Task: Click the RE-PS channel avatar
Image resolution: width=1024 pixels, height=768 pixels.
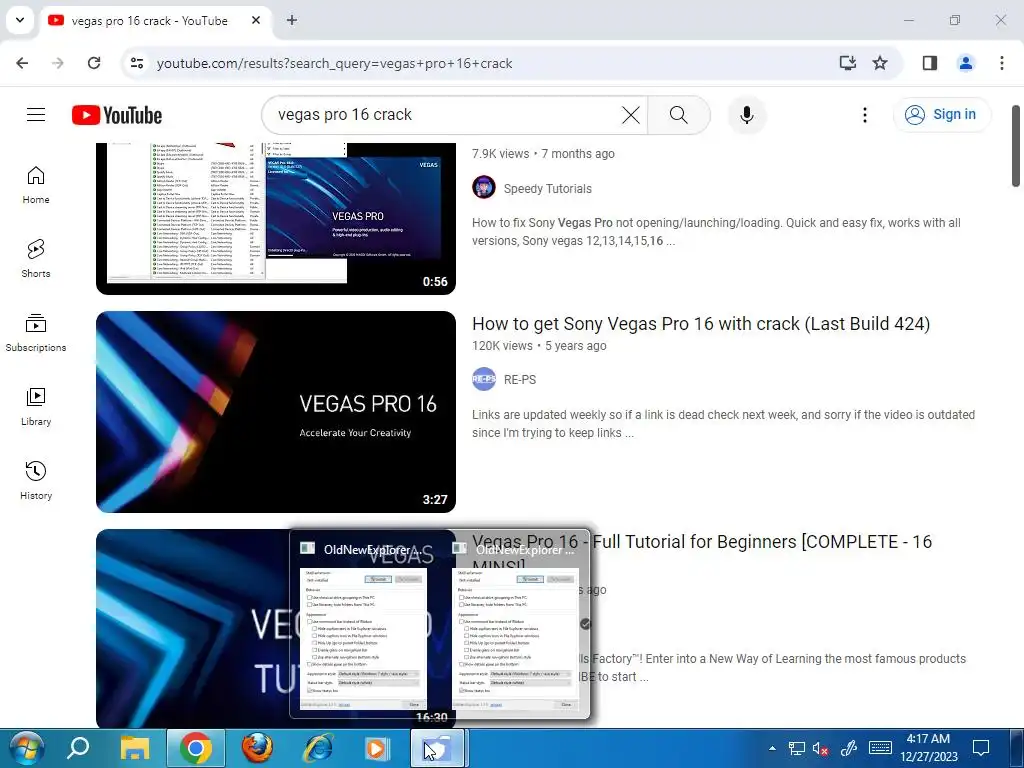Action: [484, 379]
